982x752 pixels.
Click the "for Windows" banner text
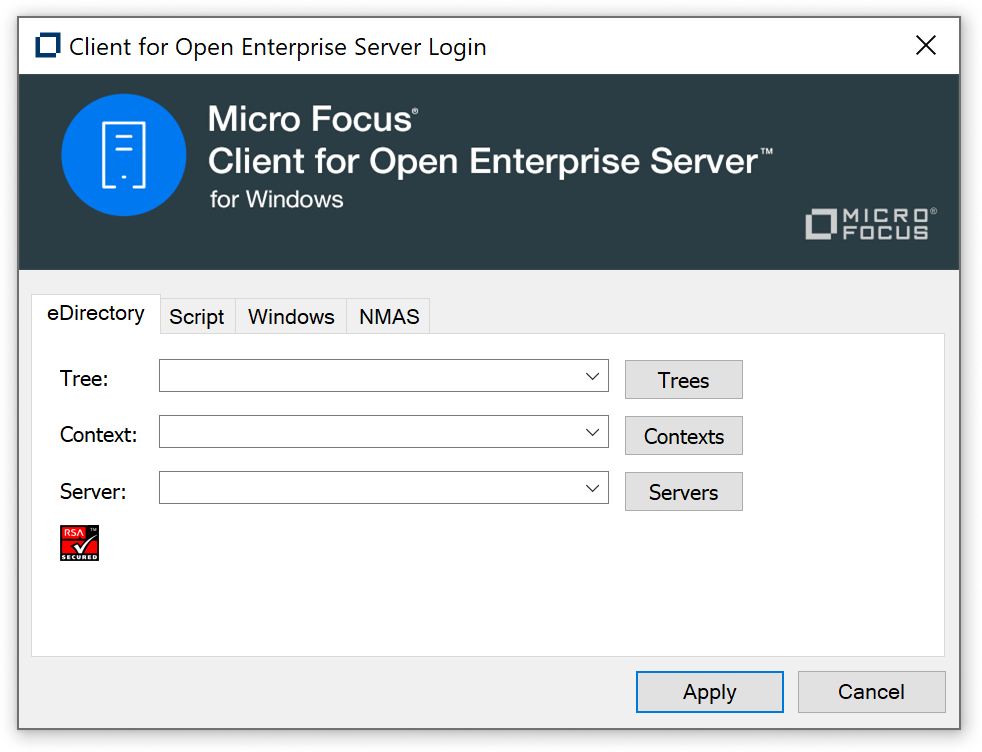[276, 200]
